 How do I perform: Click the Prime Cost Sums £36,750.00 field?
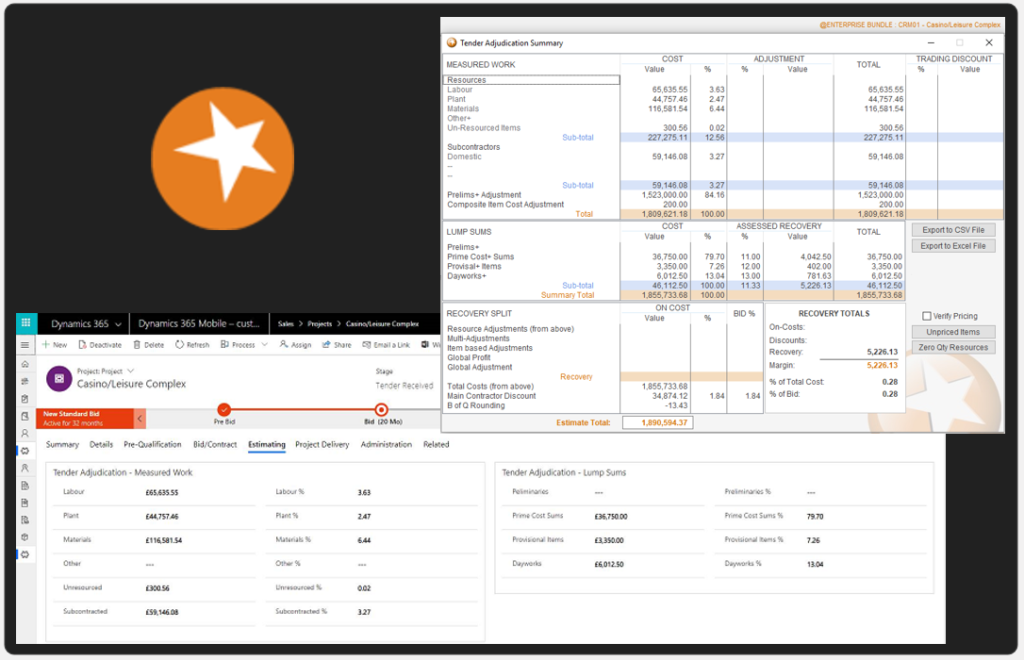click(x=611, y=516)
